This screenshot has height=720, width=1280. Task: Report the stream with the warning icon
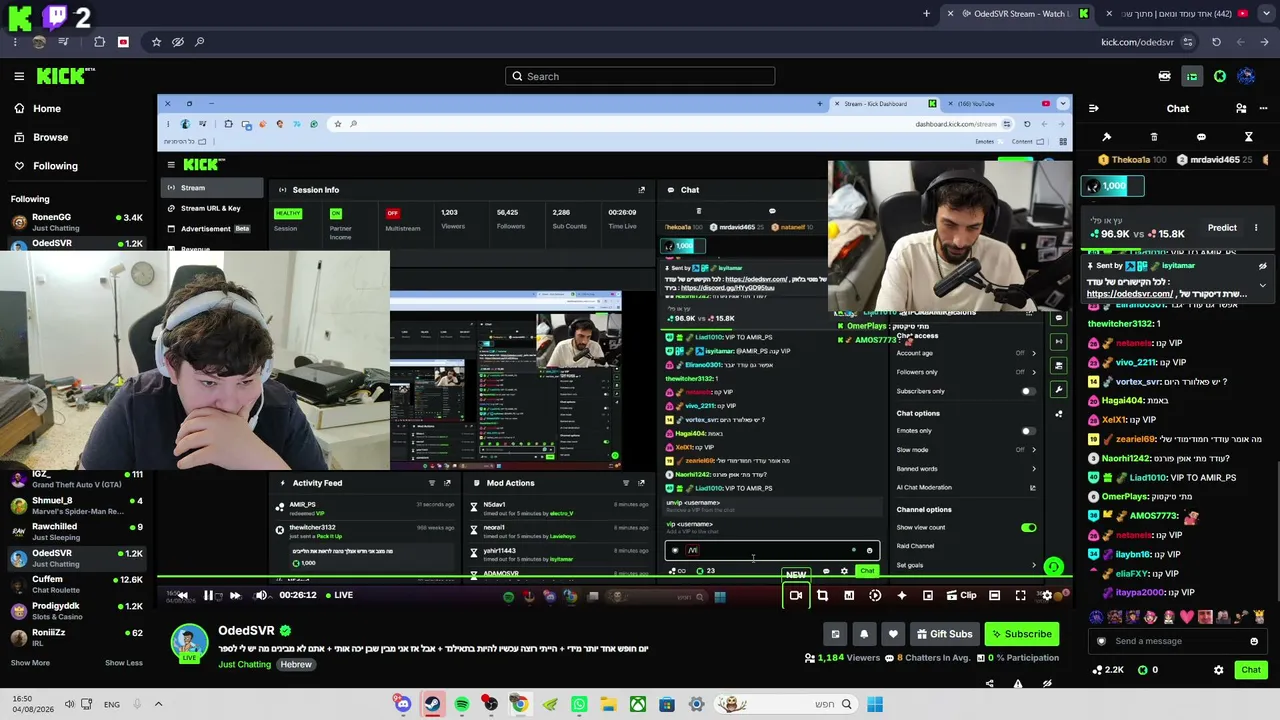1018,684
